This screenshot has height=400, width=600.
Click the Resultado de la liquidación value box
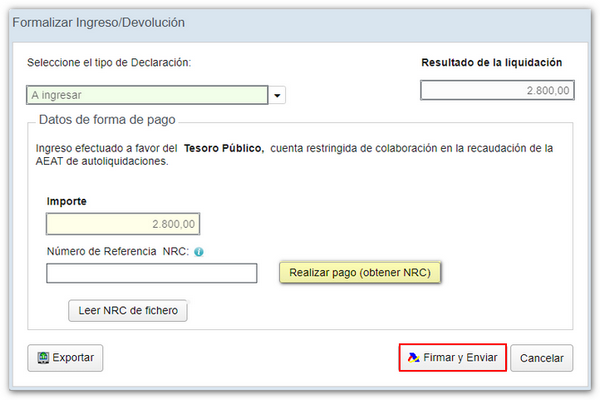497,91
